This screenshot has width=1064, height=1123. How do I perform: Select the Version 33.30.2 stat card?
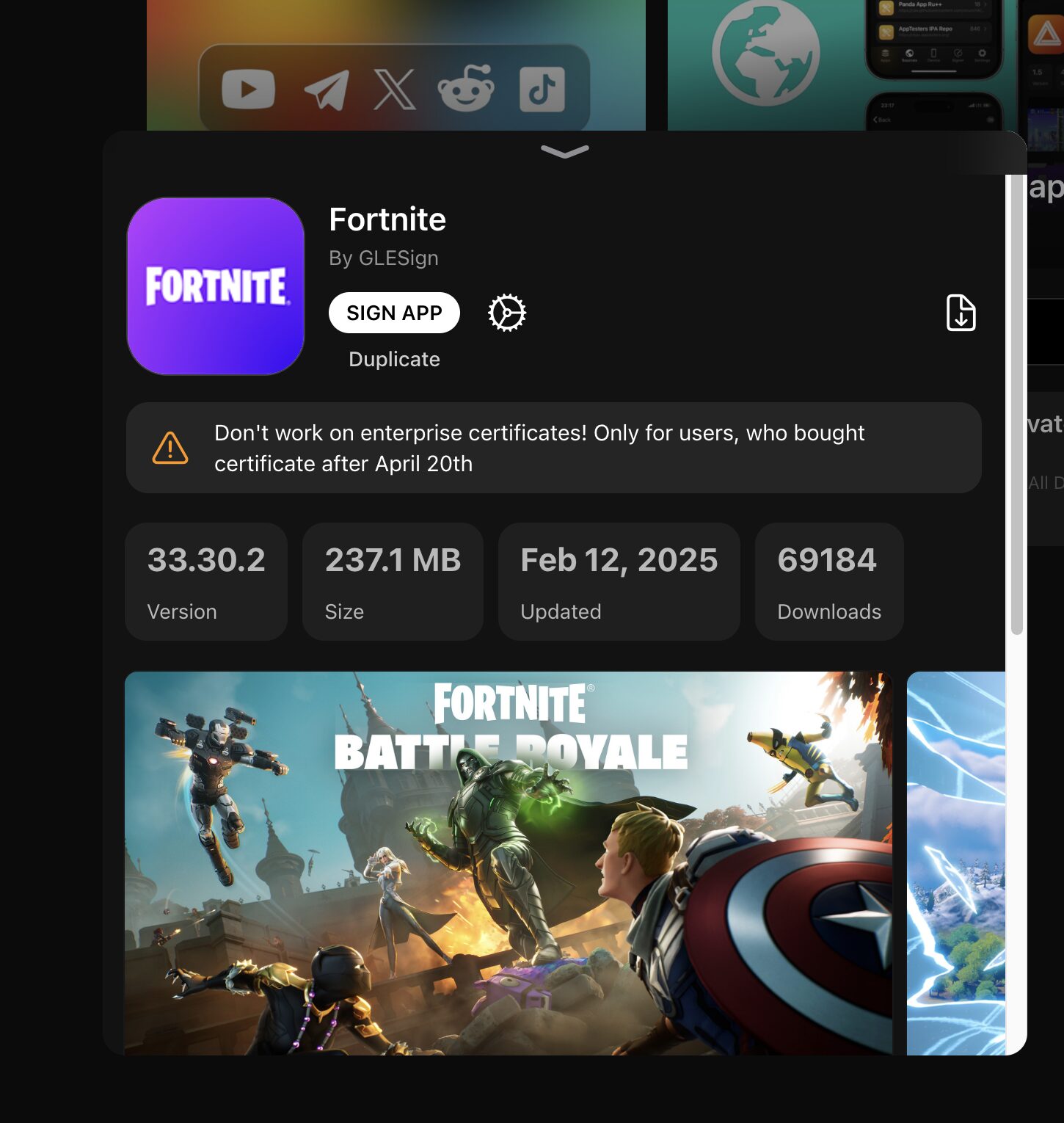[x=206, y=580]
